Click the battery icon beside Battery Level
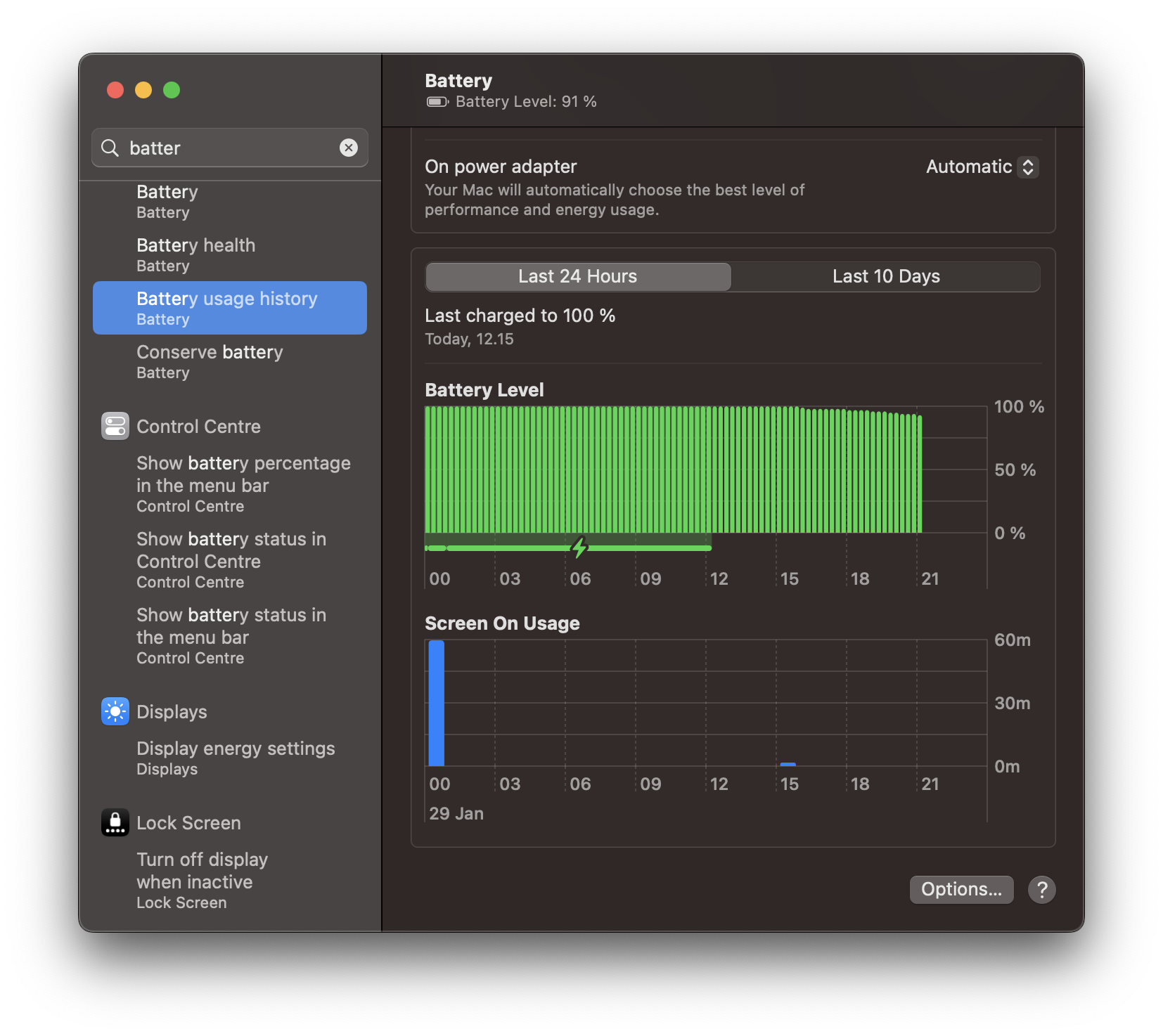This screenshot has width=1163, height=1036. tap(437, 102)
